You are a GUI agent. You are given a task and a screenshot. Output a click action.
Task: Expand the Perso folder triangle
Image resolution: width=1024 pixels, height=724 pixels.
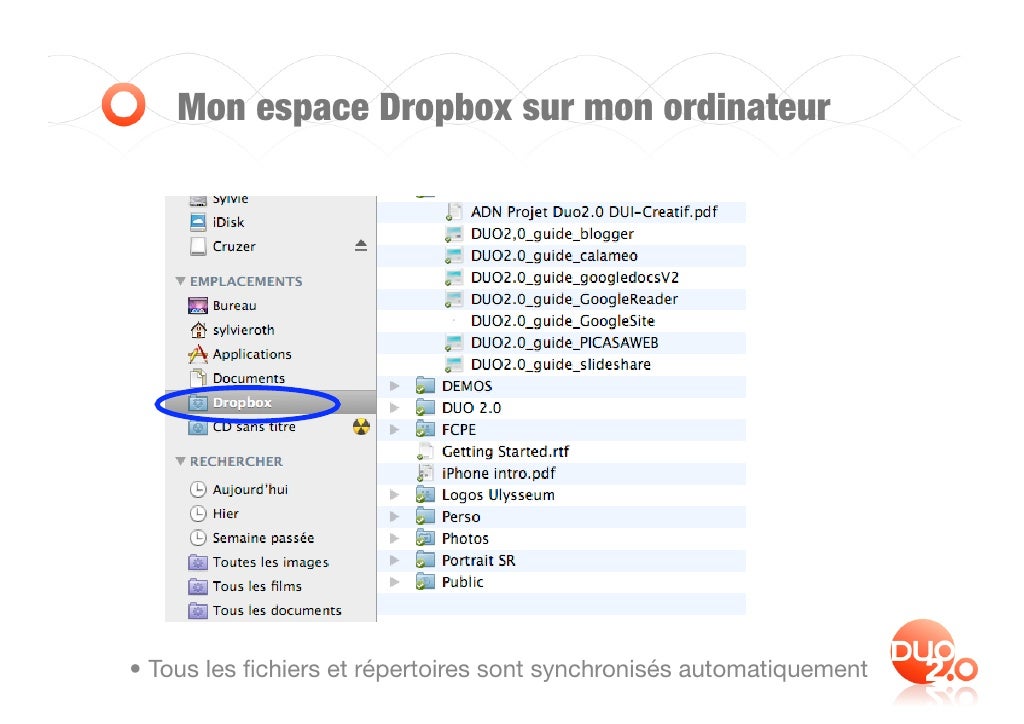click(394, 517)
